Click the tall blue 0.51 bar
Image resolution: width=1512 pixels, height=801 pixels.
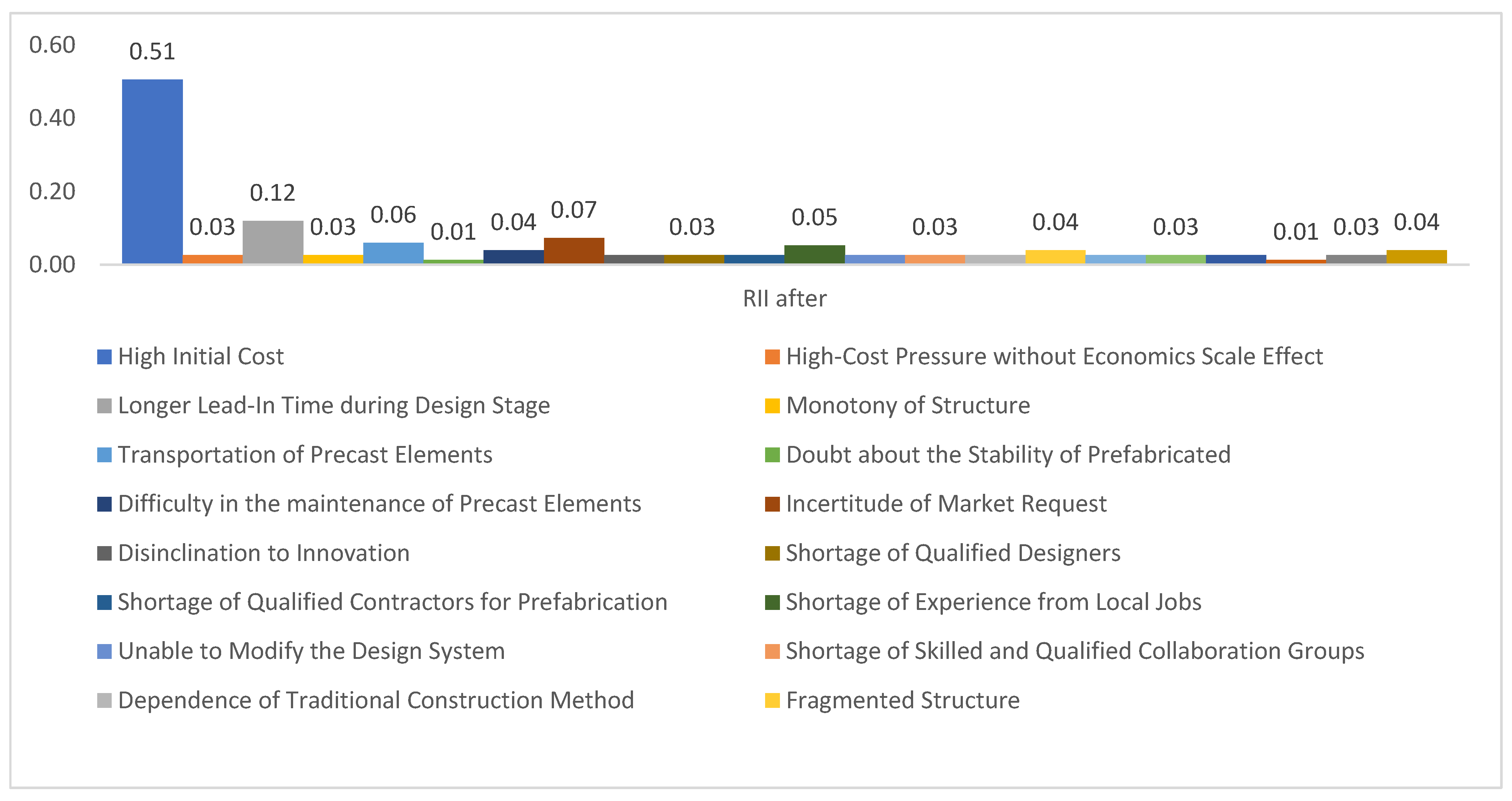click(x=152, y=171)
